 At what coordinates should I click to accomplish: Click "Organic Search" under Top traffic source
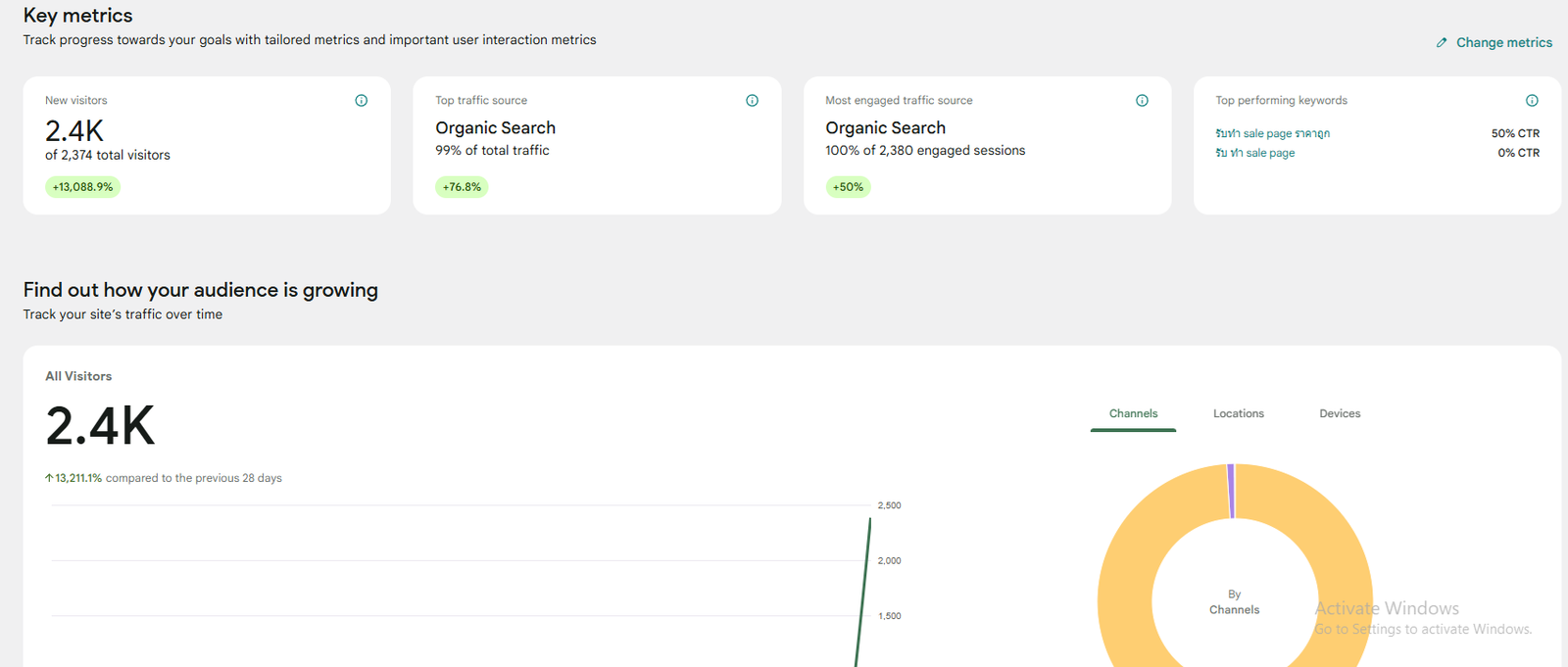[x=495, y=127]
